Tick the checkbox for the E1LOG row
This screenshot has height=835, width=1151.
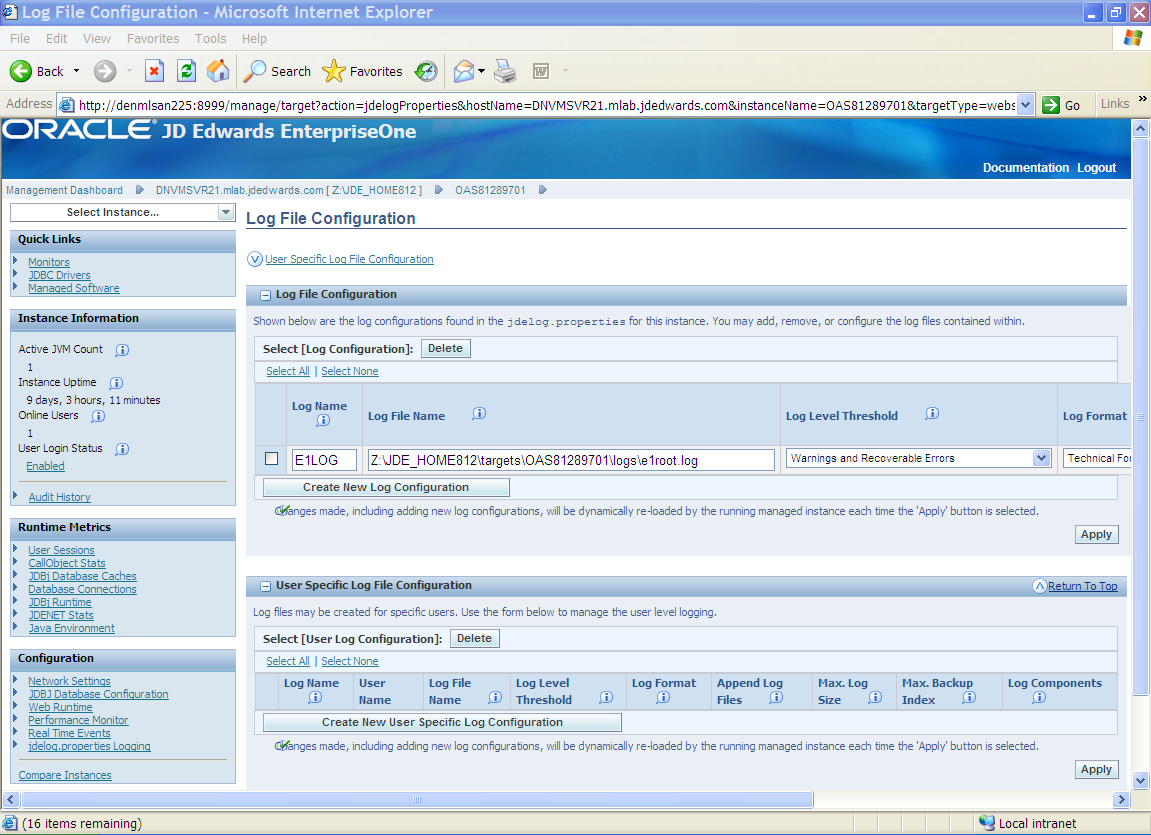coord(272,459)
